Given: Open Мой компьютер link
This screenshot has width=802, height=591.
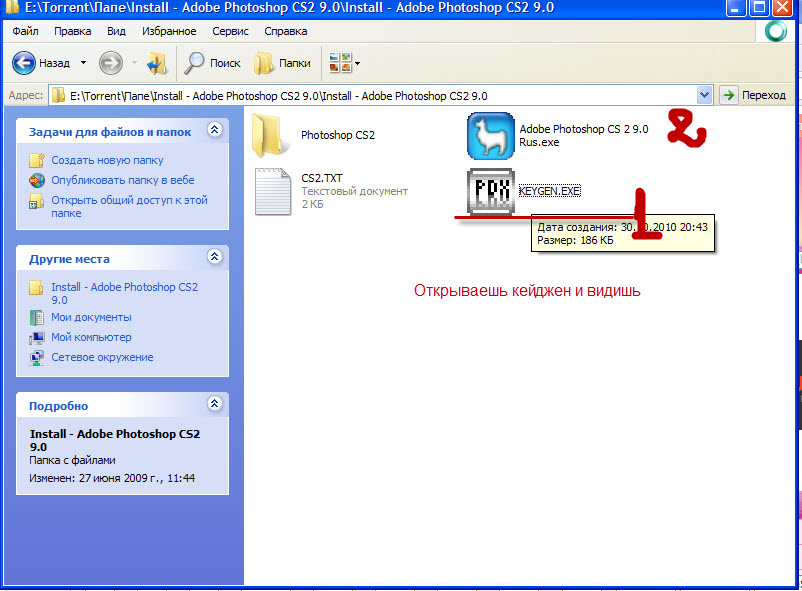Looking at the screenshot, I should [91, 337].
